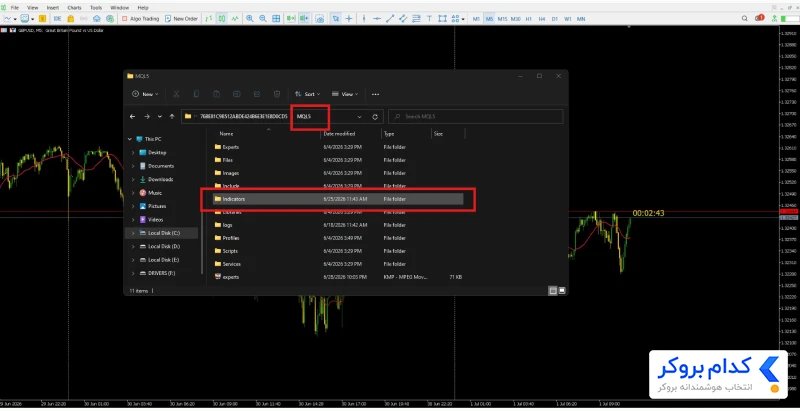
Task: Take a chart screenshot with camera icon
Action: point(320,19)
